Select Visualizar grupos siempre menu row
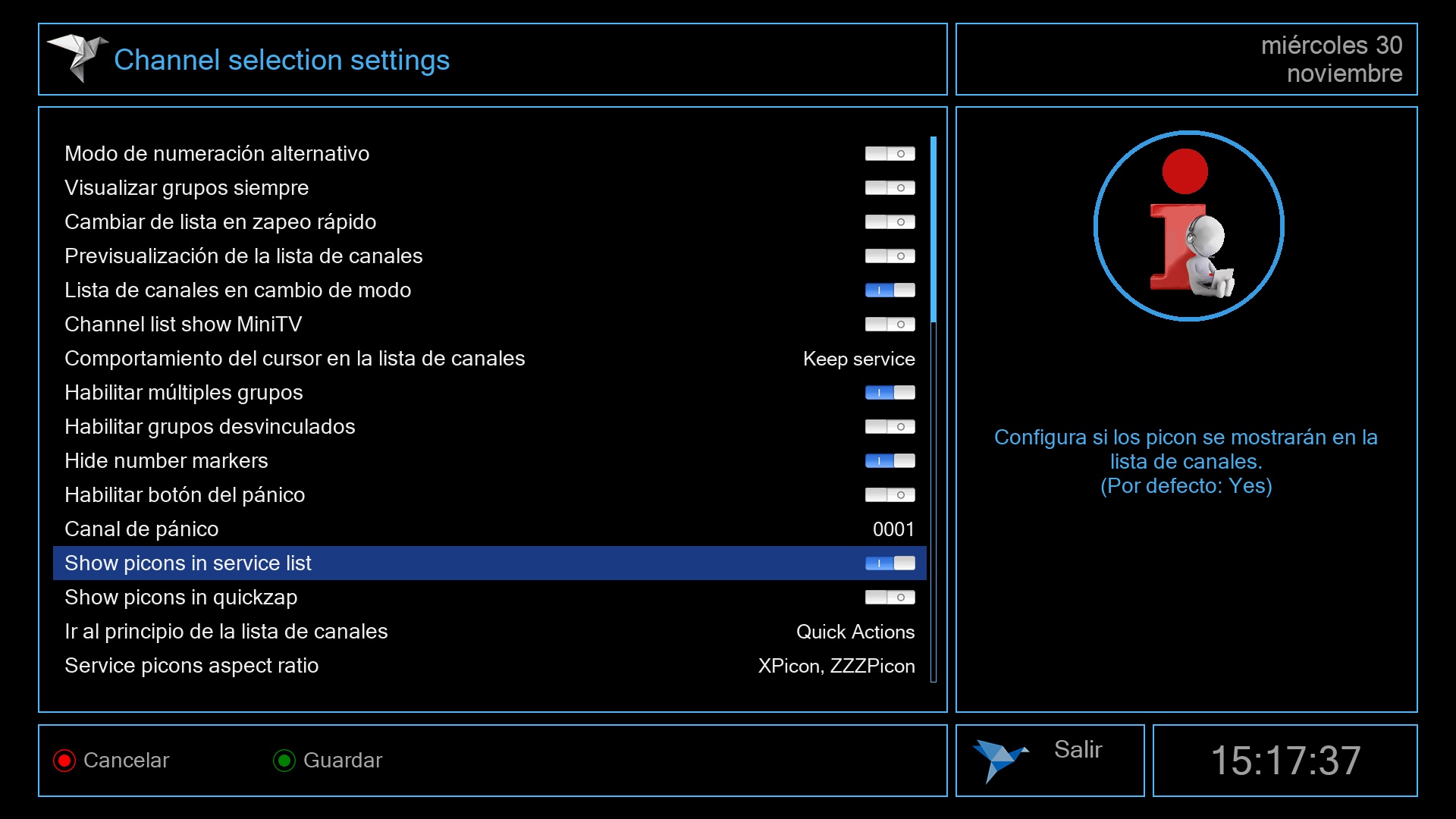The image size is (1456, 819). tap(187, 188)
